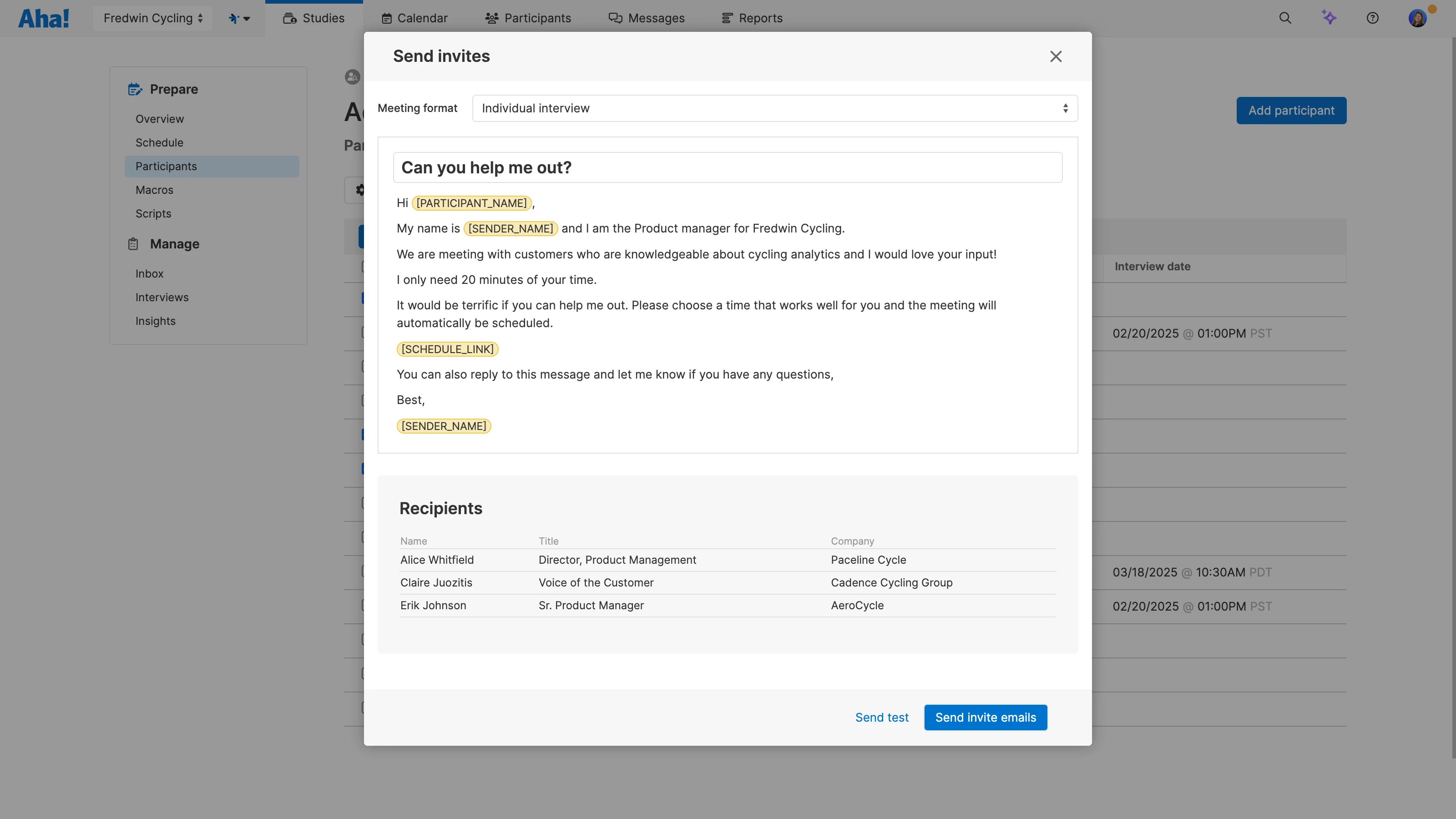The height and width of the screenshot is (819, 1456).
Task: Click the Manage section clipboard icon
Action: (x=133, y=243)
